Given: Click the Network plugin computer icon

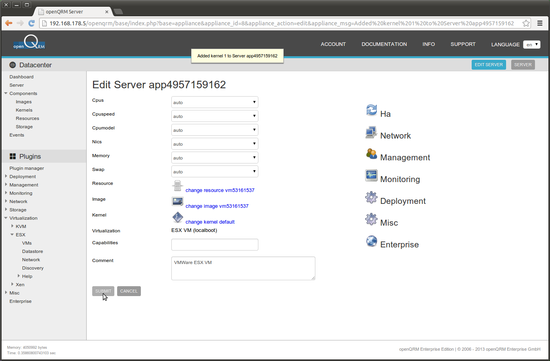Looking at the screenshot, I should pyautogui.click(x=371, y=133).
